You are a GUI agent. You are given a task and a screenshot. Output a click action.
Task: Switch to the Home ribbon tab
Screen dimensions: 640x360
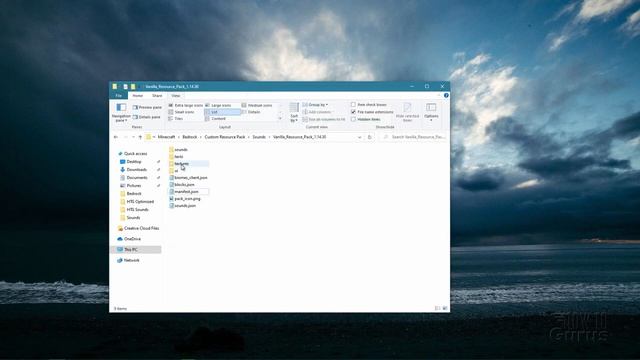click(138, 96)
